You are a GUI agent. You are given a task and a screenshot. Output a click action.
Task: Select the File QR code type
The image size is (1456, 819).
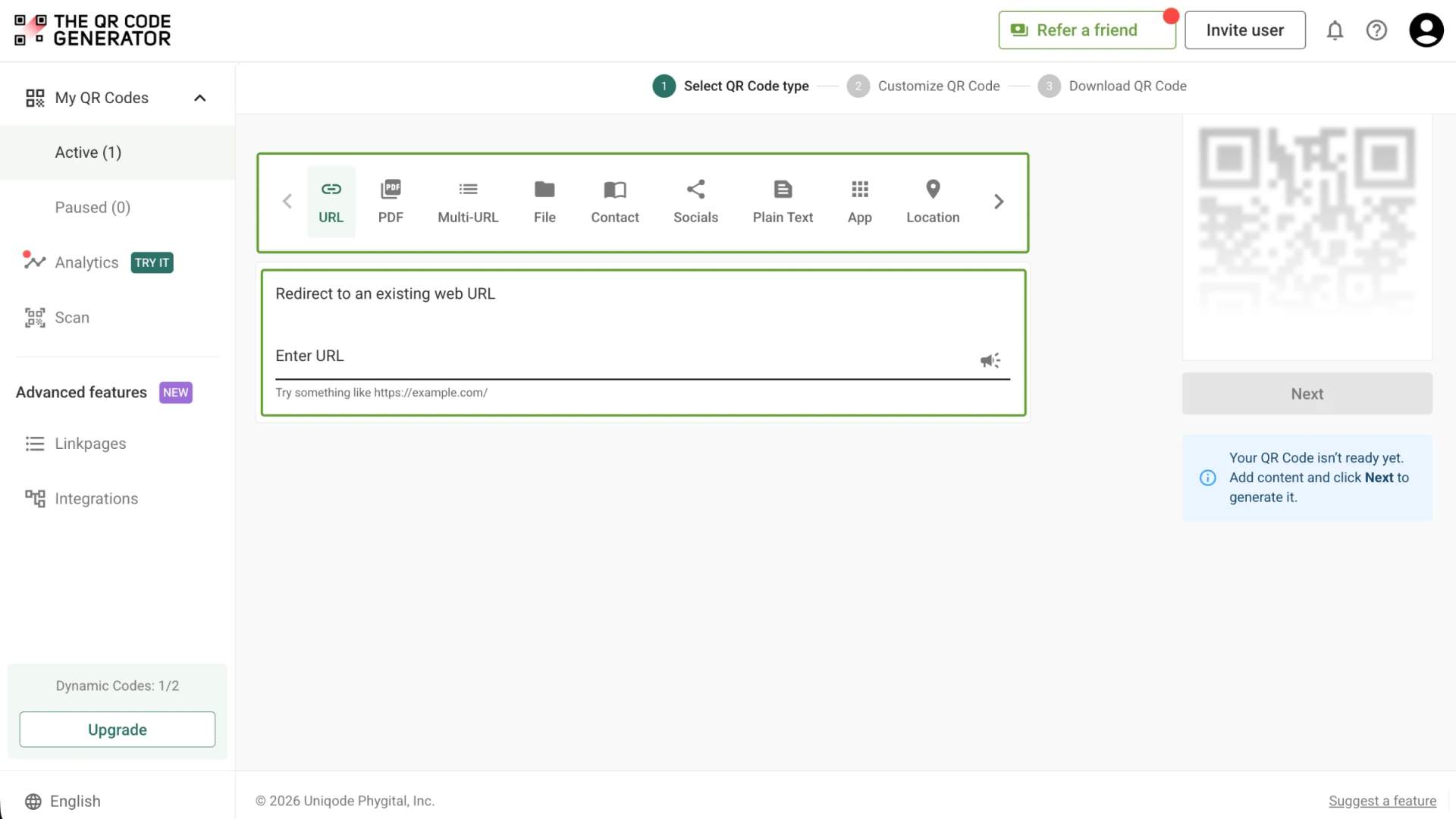544,202
